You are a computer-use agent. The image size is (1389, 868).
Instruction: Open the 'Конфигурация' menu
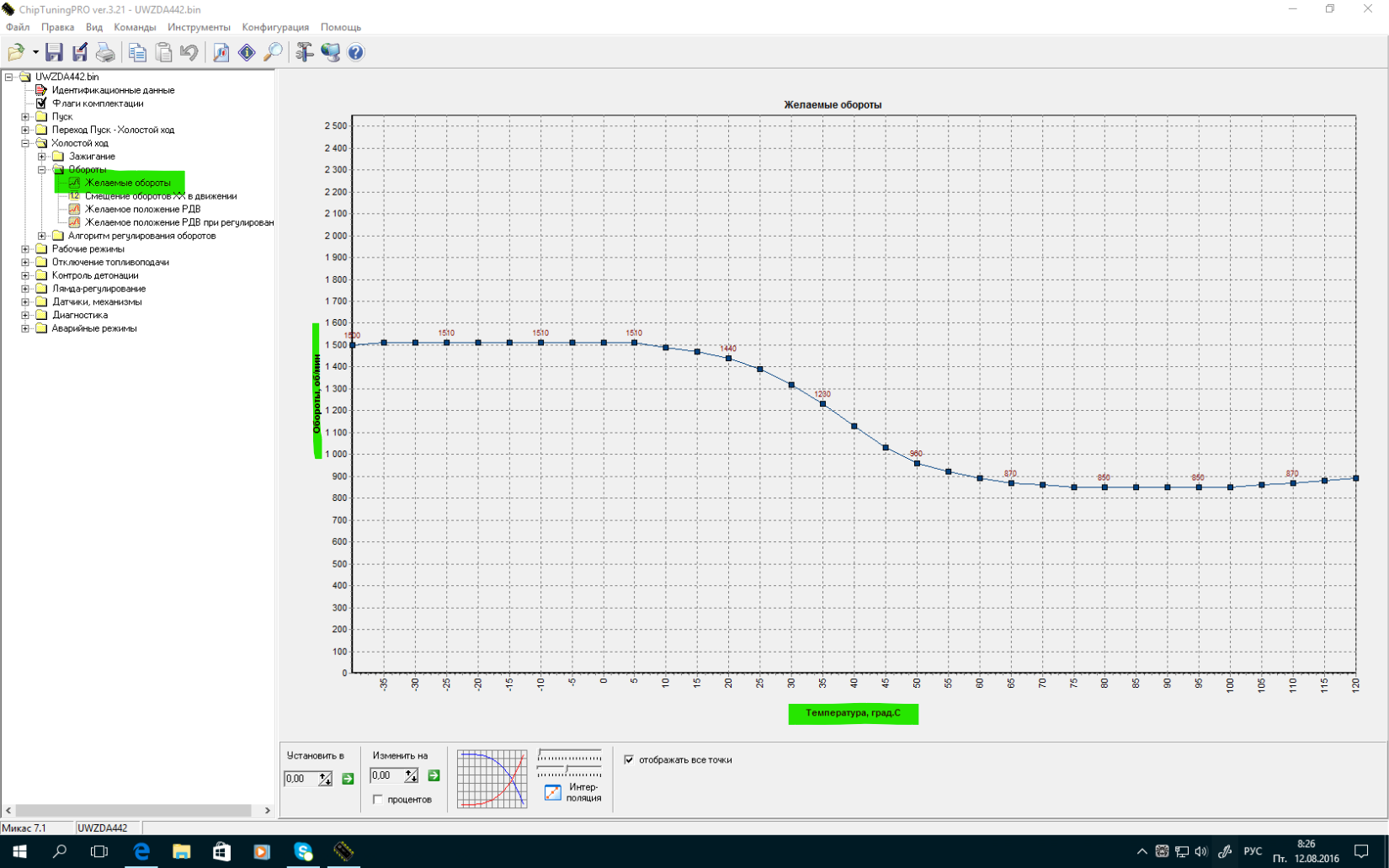pos(275,27)
